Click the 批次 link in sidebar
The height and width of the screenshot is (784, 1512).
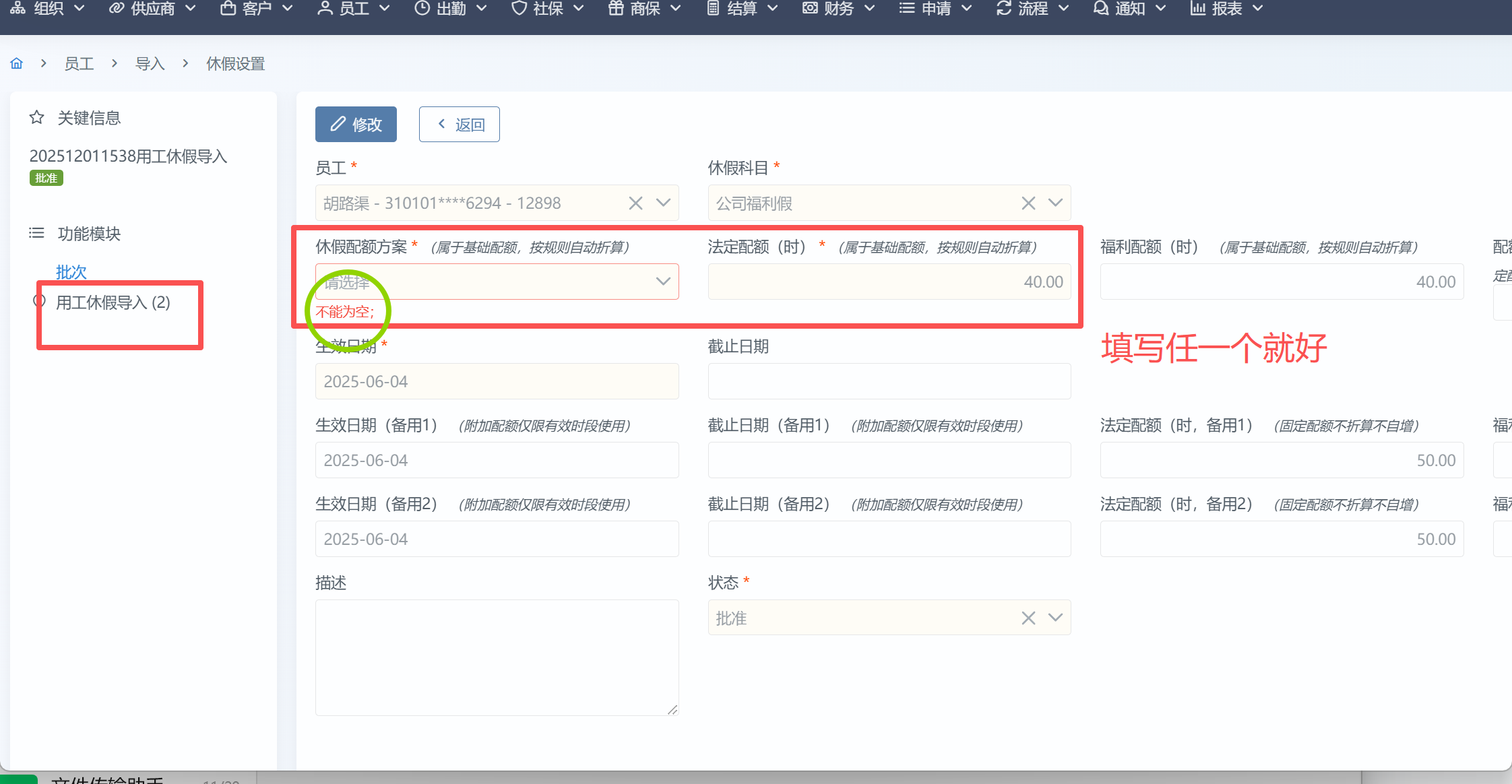71,272
